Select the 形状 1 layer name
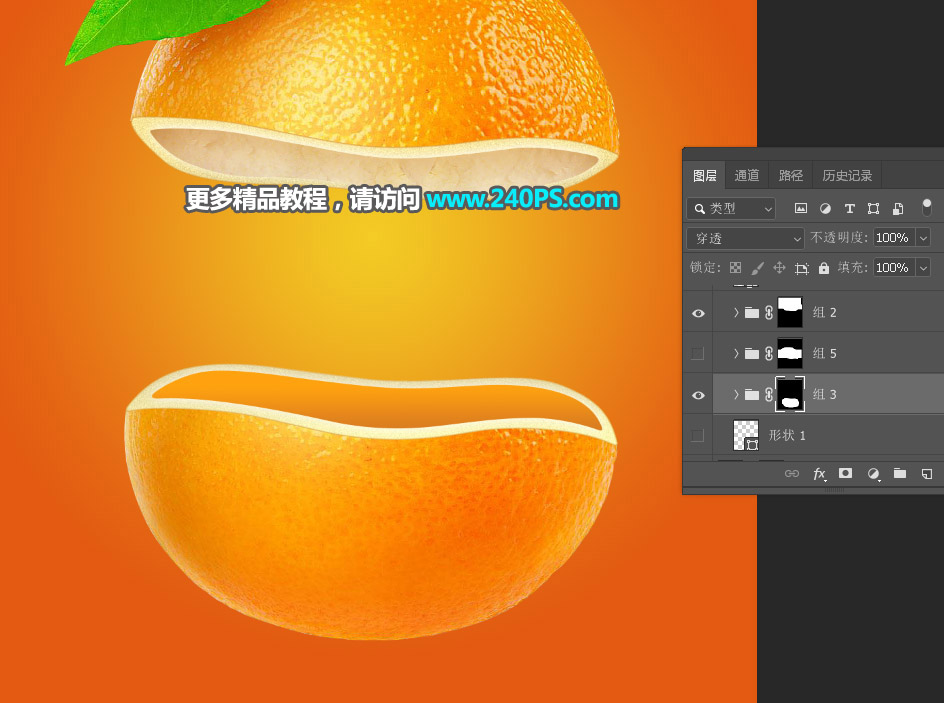 point(787,435)
